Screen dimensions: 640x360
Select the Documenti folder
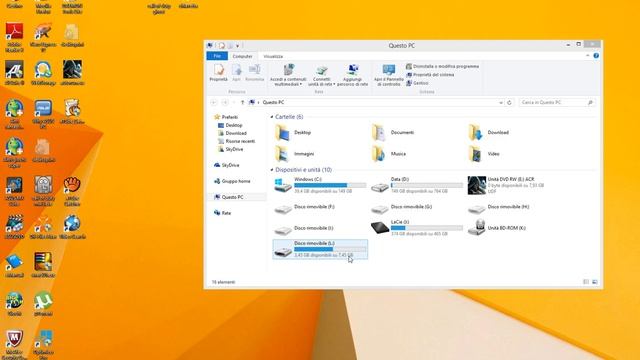(393, 133)
